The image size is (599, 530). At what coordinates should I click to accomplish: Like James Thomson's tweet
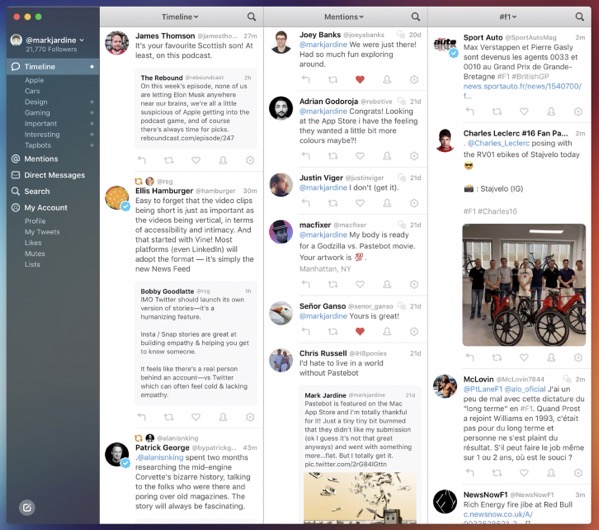click(196, 160)
